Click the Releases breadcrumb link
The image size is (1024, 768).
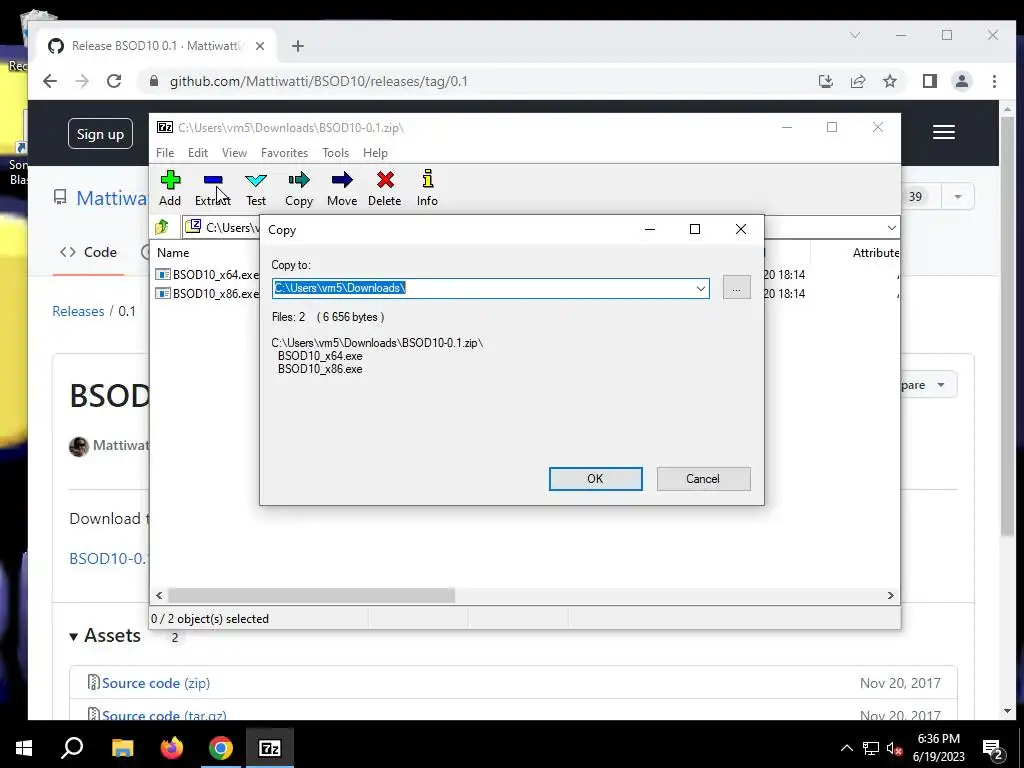point(78,311)
